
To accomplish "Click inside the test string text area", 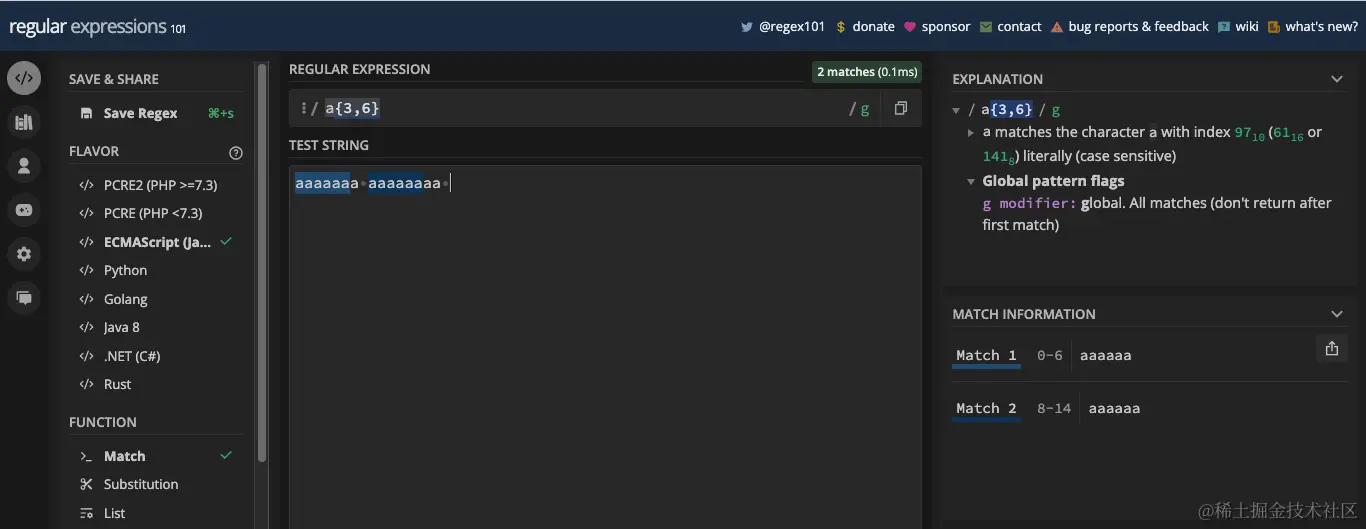I will click(x=605, y=347).
